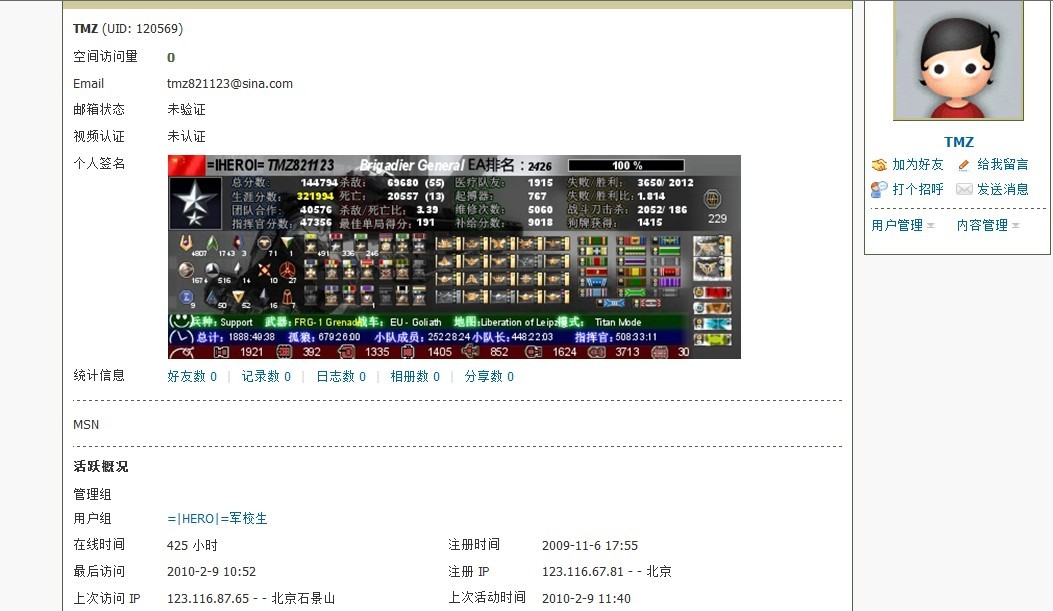Click the China flag icon in signature
The width and height of the screenshot is (1053, 611).
click(186, 164)
